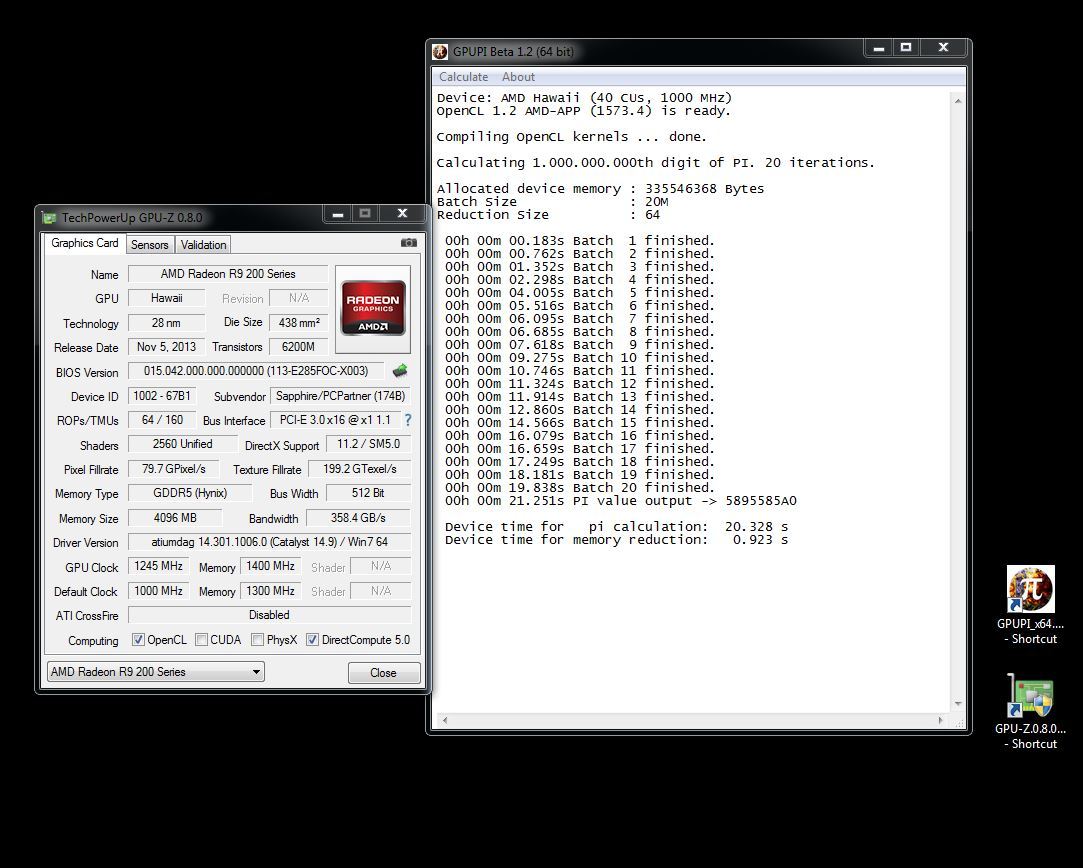Click the GPU-Z screenshot camera icon

coord(409,243)
